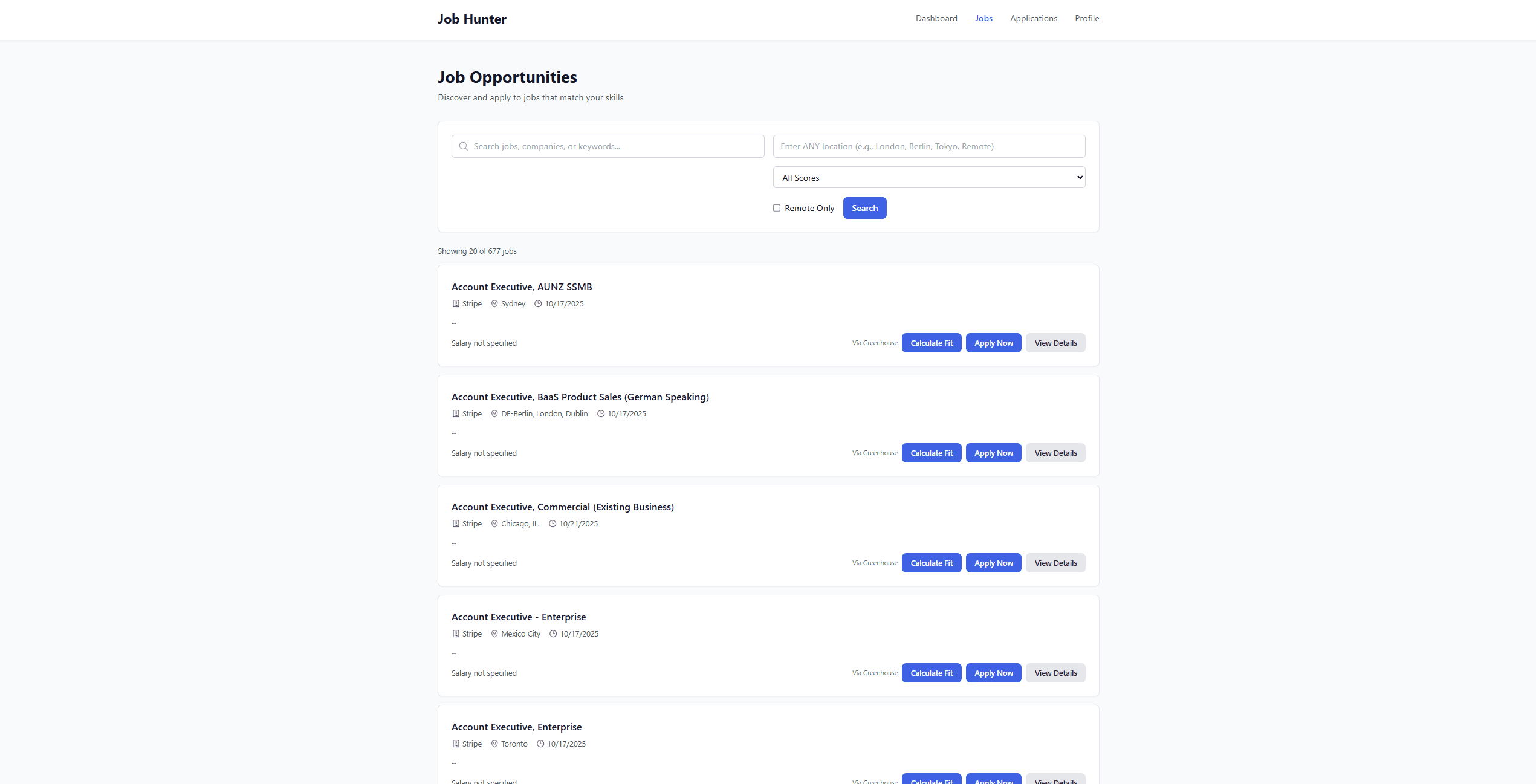Open the Dashboard nav item
Viewport: 1536px width, 784px height.
[x=936, y=18]
